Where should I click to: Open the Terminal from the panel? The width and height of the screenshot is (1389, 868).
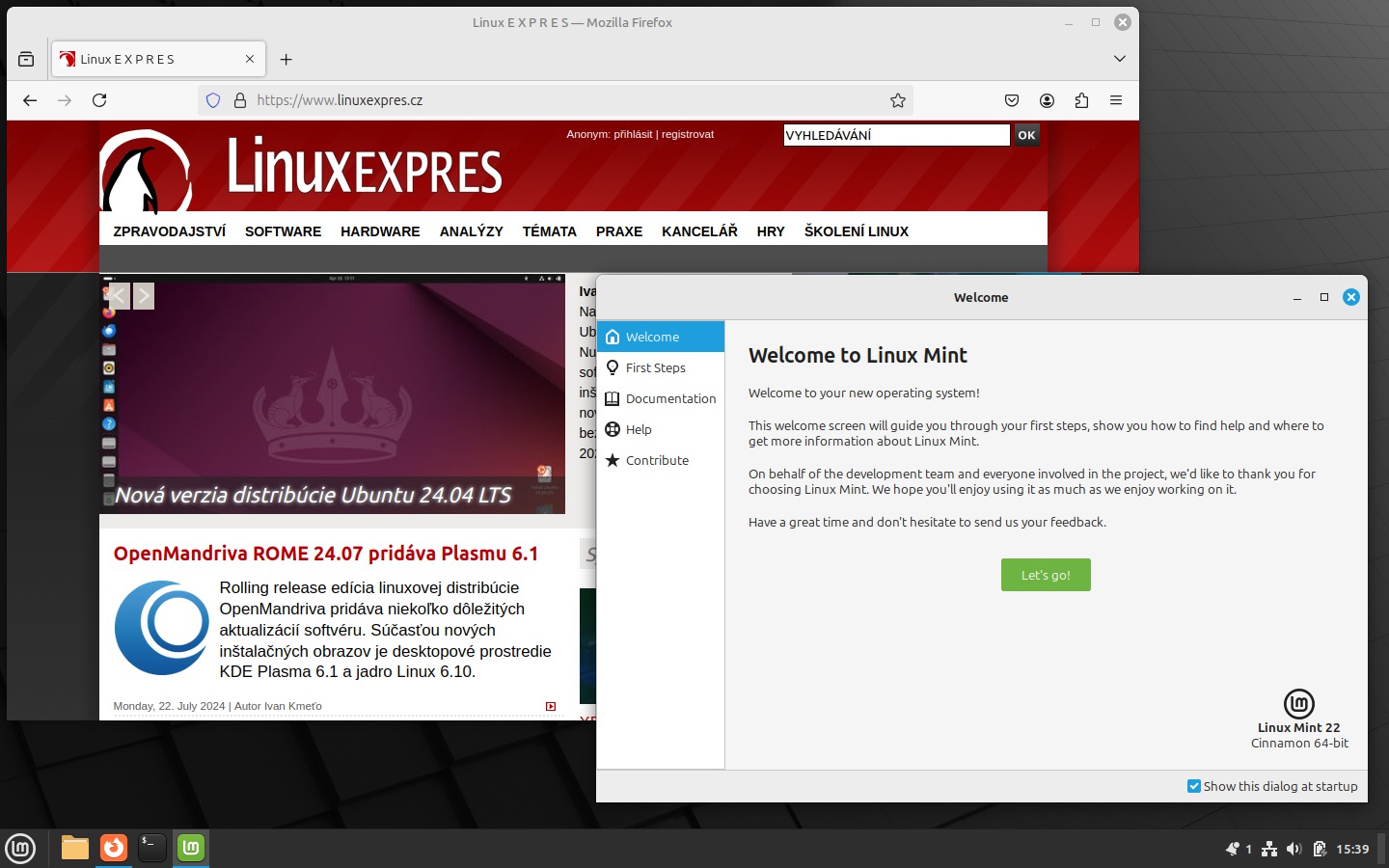[x=152, y=848]
